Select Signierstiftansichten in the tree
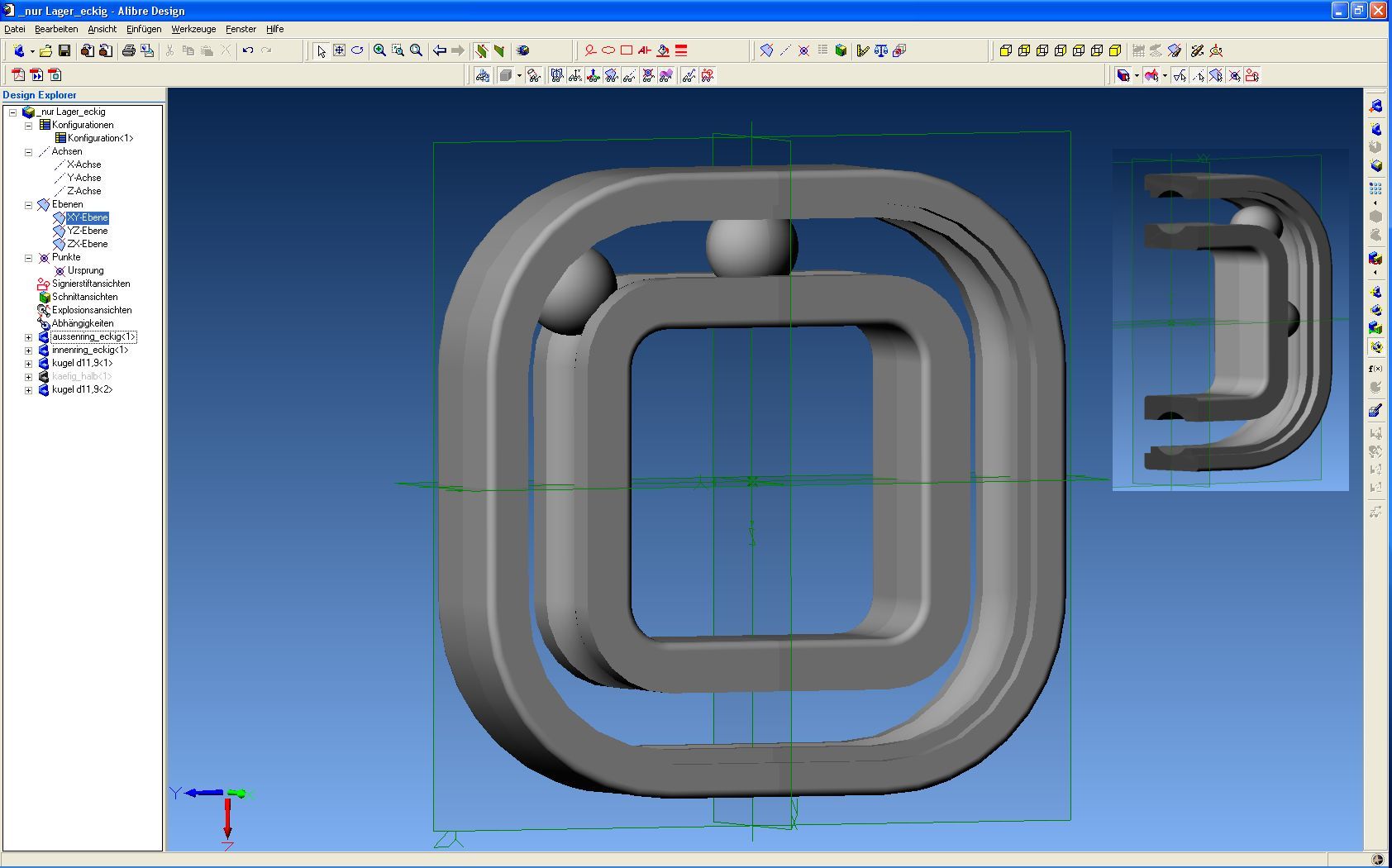The height and width of the screenshot is (868, 1392). pyautogui.click(x=91, y=284)
